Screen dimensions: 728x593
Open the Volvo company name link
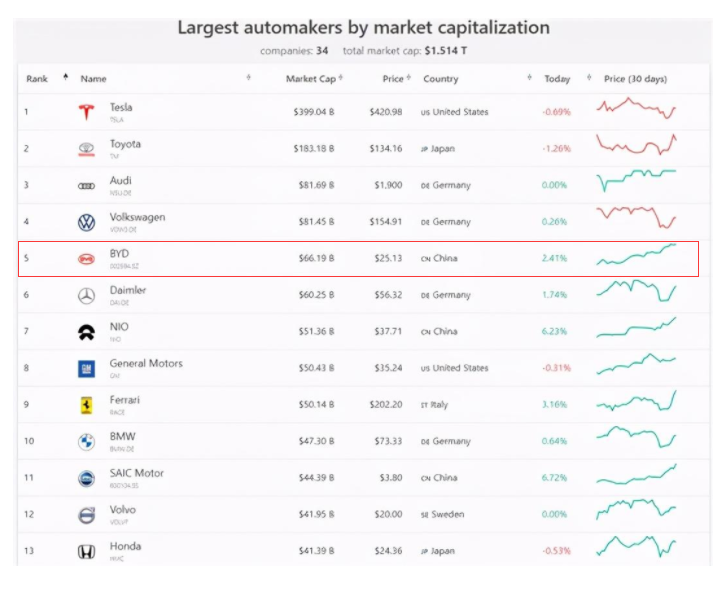click(123, 510)
